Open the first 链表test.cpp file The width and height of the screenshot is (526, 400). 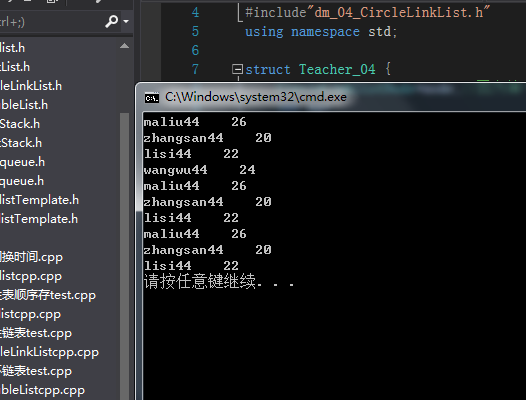coord(36,333)
